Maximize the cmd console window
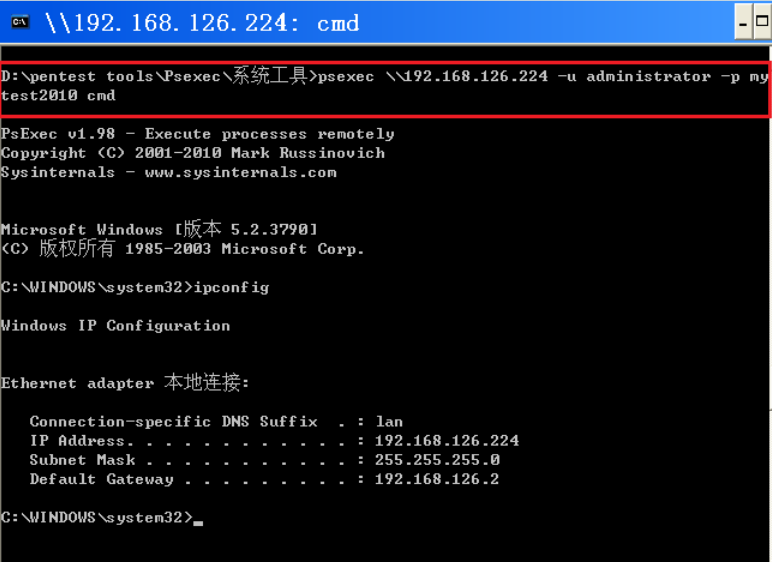Viewport: 772px width, 563px height. [762, 22]
